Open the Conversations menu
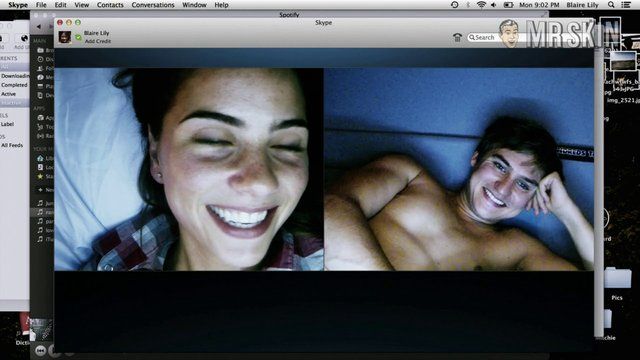Image resolution: width=640 pixels, height=360 pixels. pyautogui.click(x=153, y=5)
